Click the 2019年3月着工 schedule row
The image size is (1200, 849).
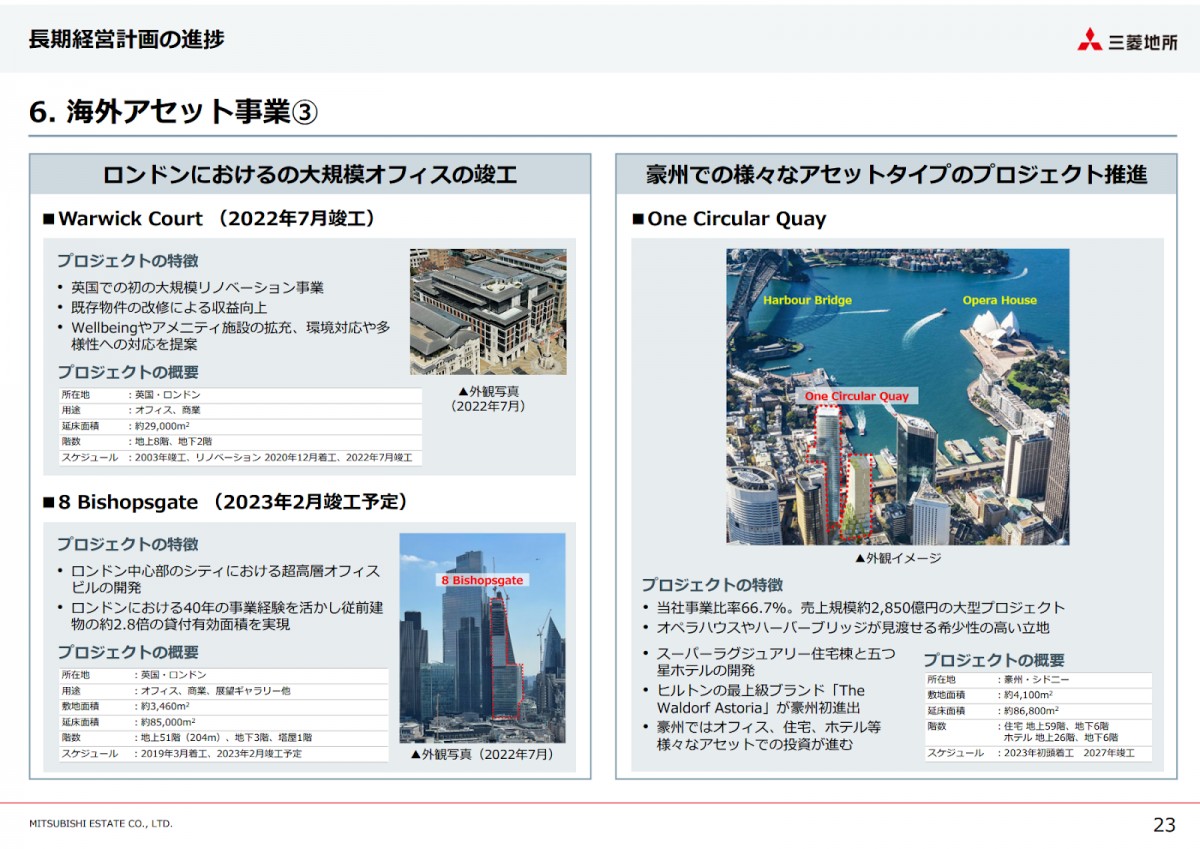(x=224, y=754)
